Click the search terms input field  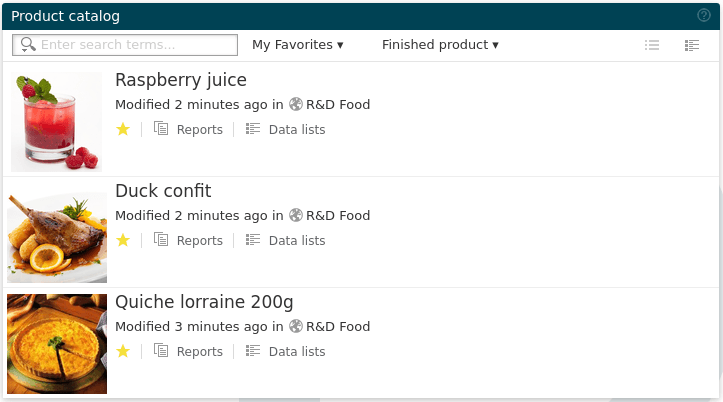[x=136, y=45]
